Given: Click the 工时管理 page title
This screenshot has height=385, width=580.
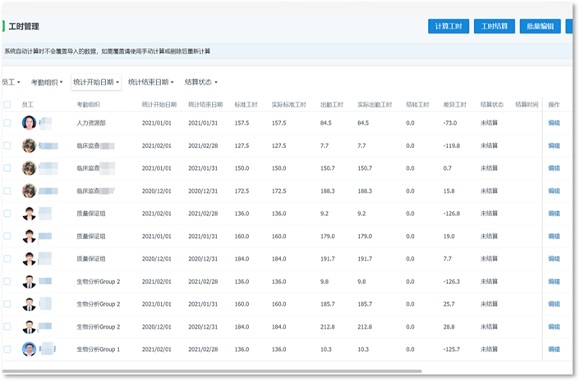Looking at the screenshot, I should coord(24,26).
